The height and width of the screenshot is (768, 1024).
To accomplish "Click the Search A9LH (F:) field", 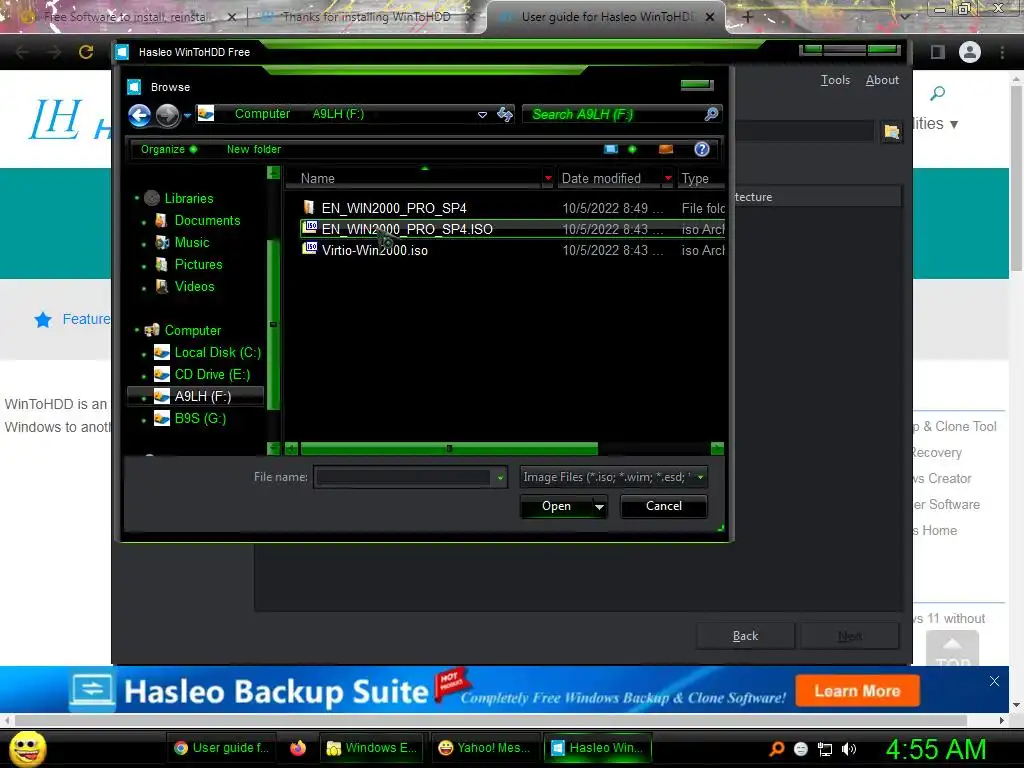I will point(614,114).
